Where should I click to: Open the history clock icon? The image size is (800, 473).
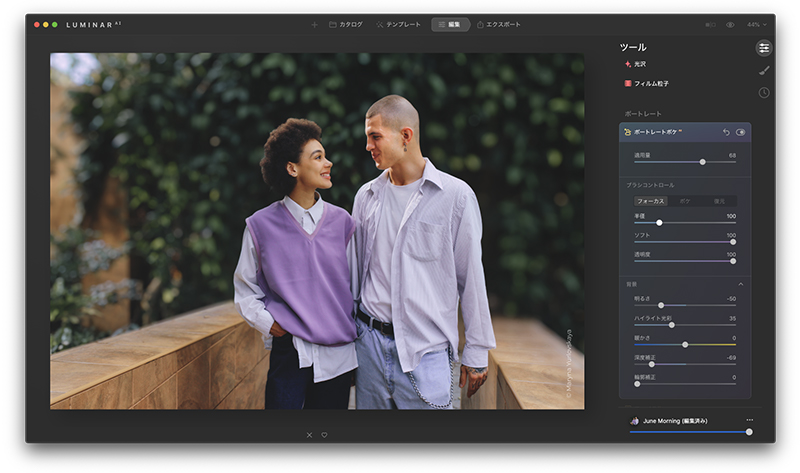click(x=764, y=93)
